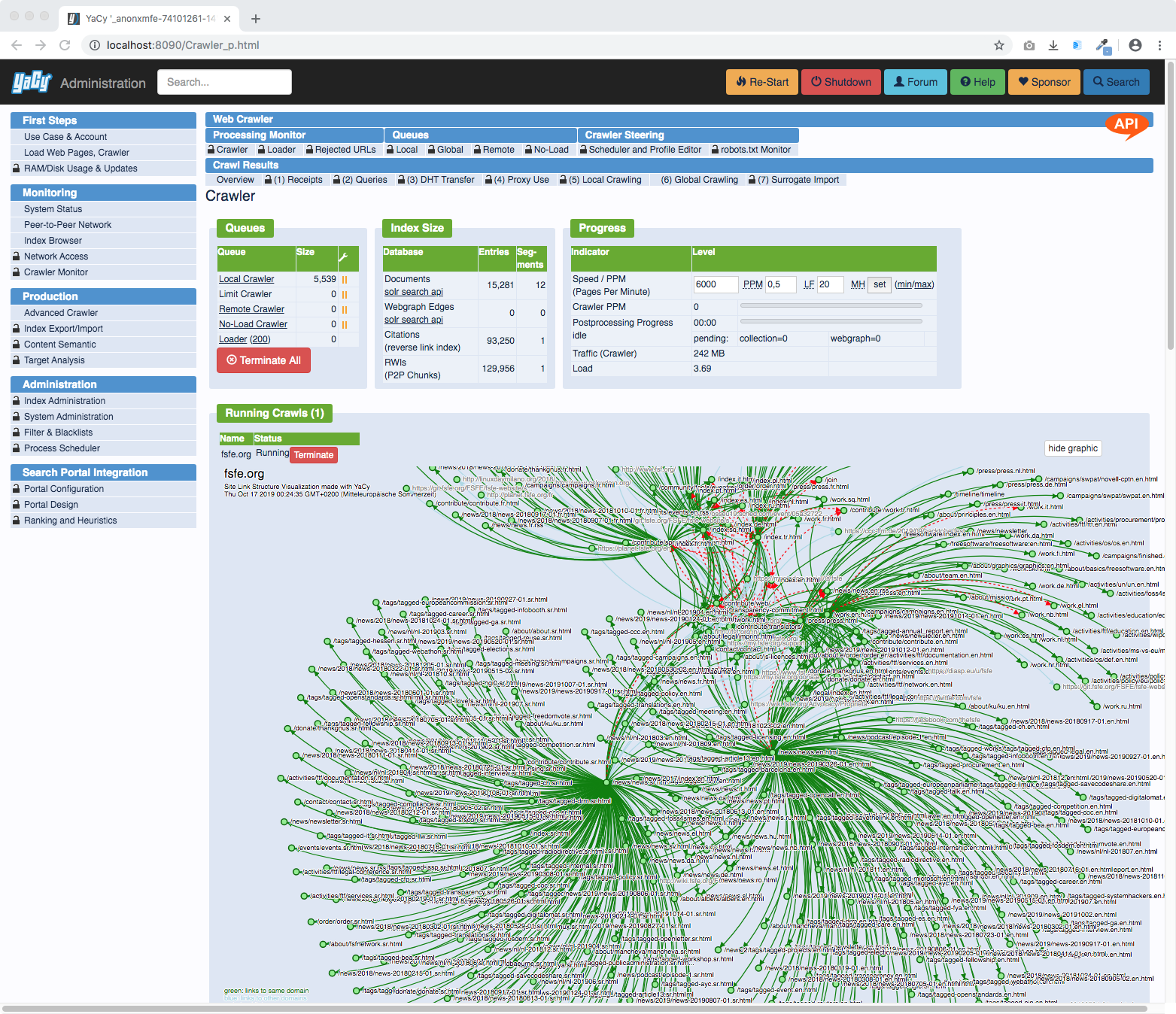View site information icon in address bar

click(x=95, y=45)
